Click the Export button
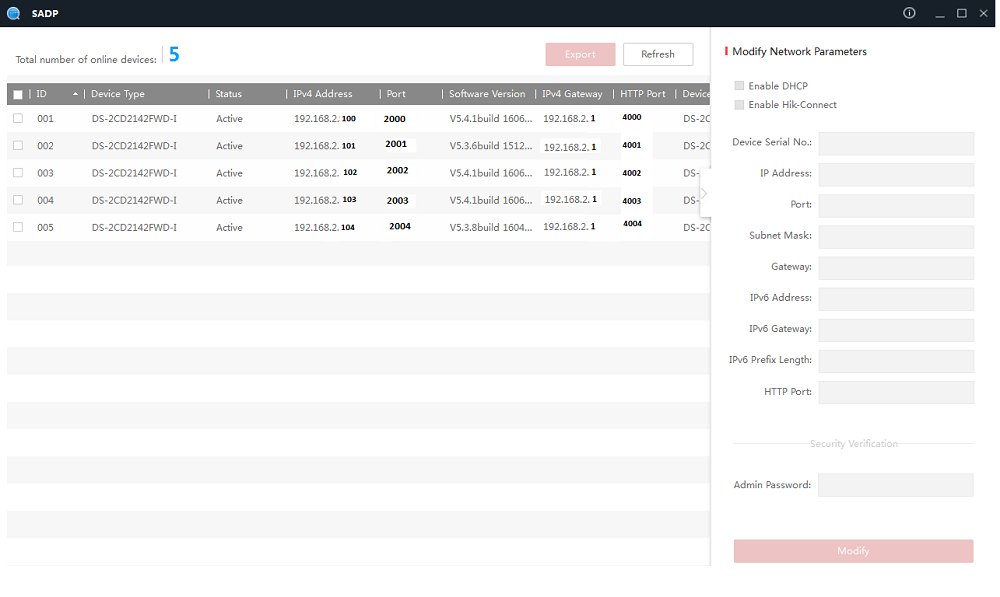 (580, 54)
